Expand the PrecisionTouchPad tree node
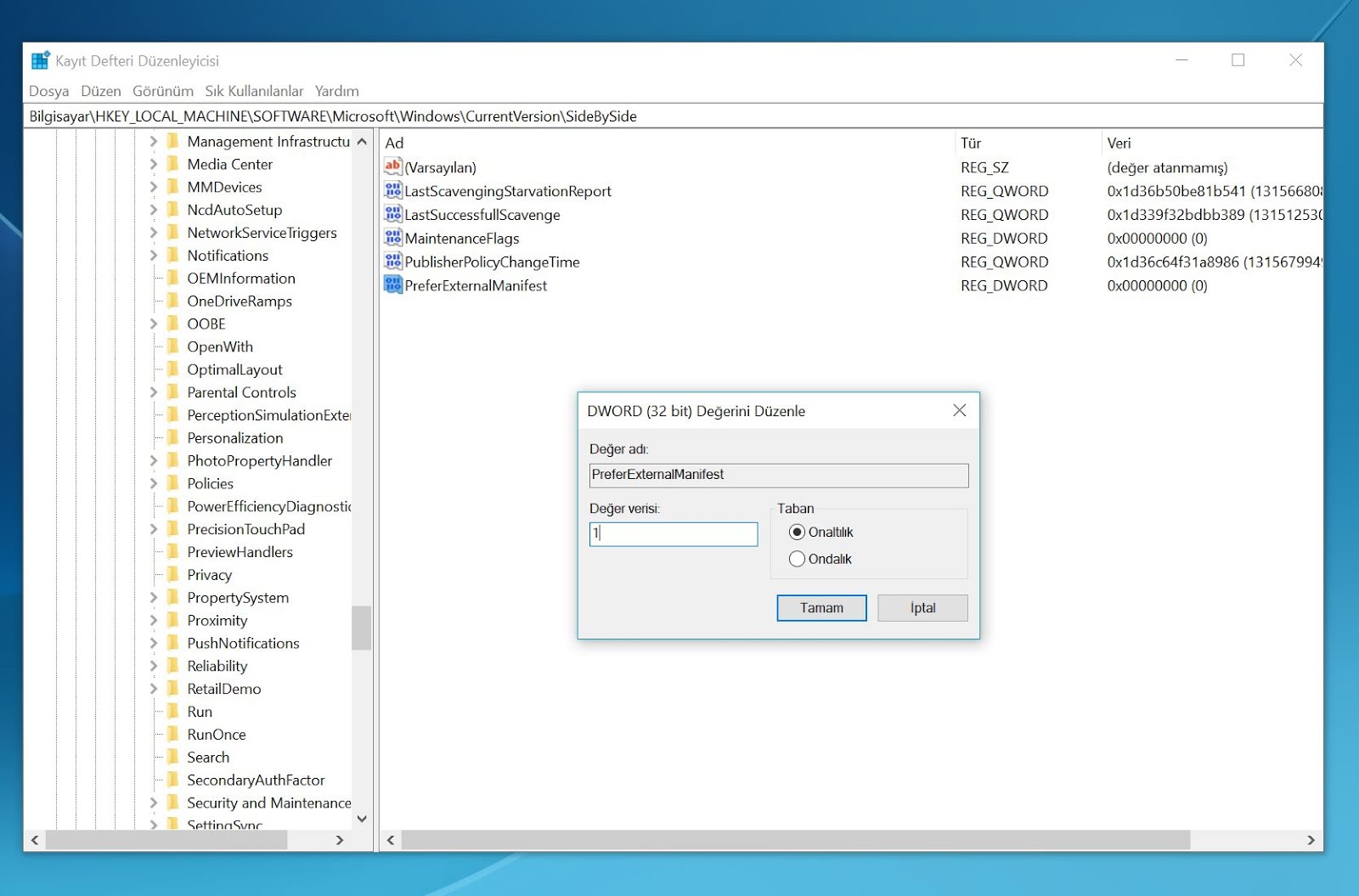The height and width of the screenshot is (896, 1359). pyautogui.click(x=154, y=529)
